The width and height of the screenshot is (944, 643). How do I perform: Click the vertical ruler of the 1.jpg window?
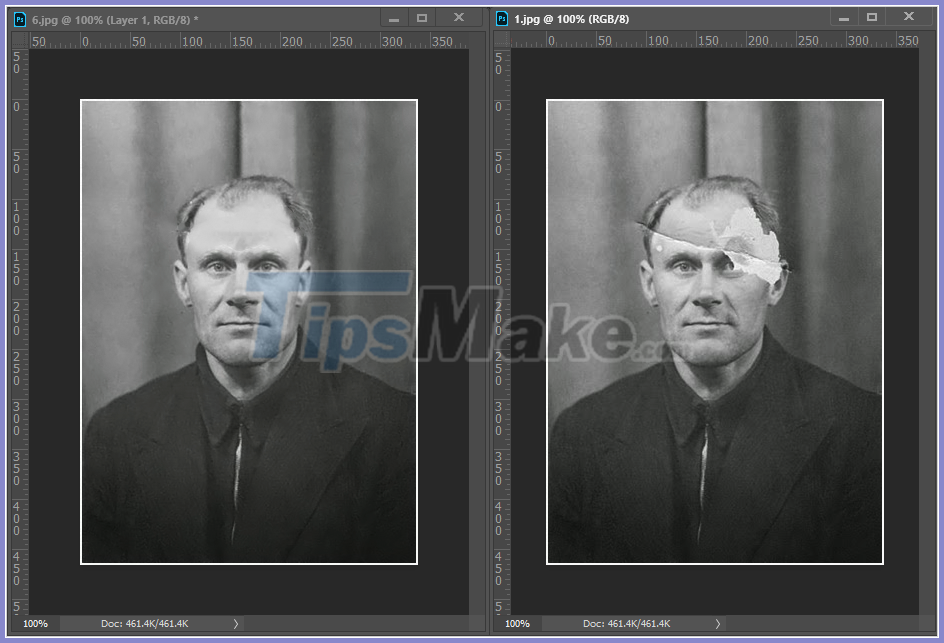(x=500, y=300)
